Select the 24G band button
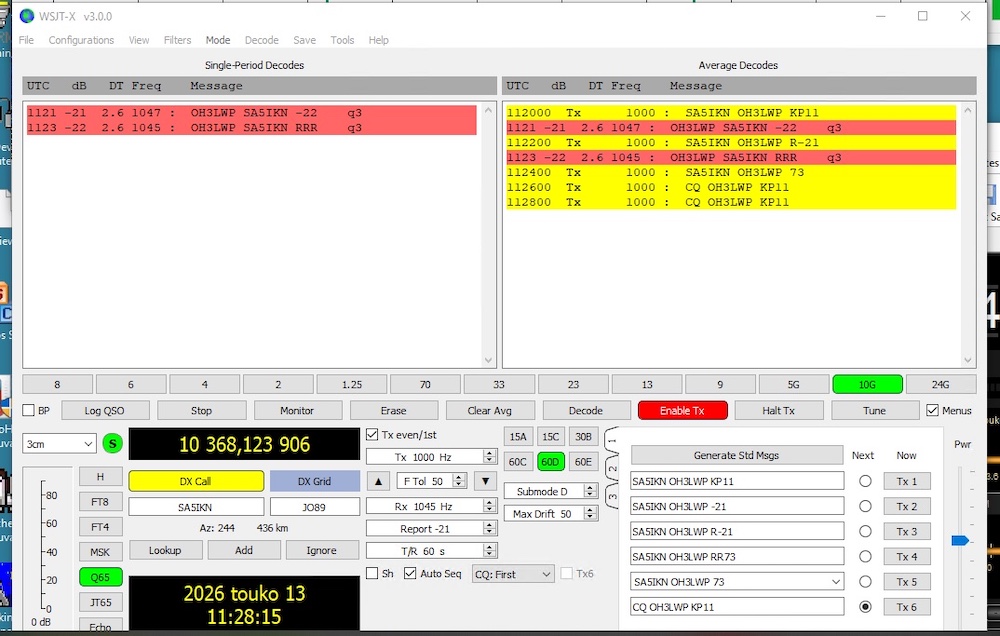Image resolution: width=1000 pixels, height=636 pixels. pyautogui.click(x=941, y=384)
